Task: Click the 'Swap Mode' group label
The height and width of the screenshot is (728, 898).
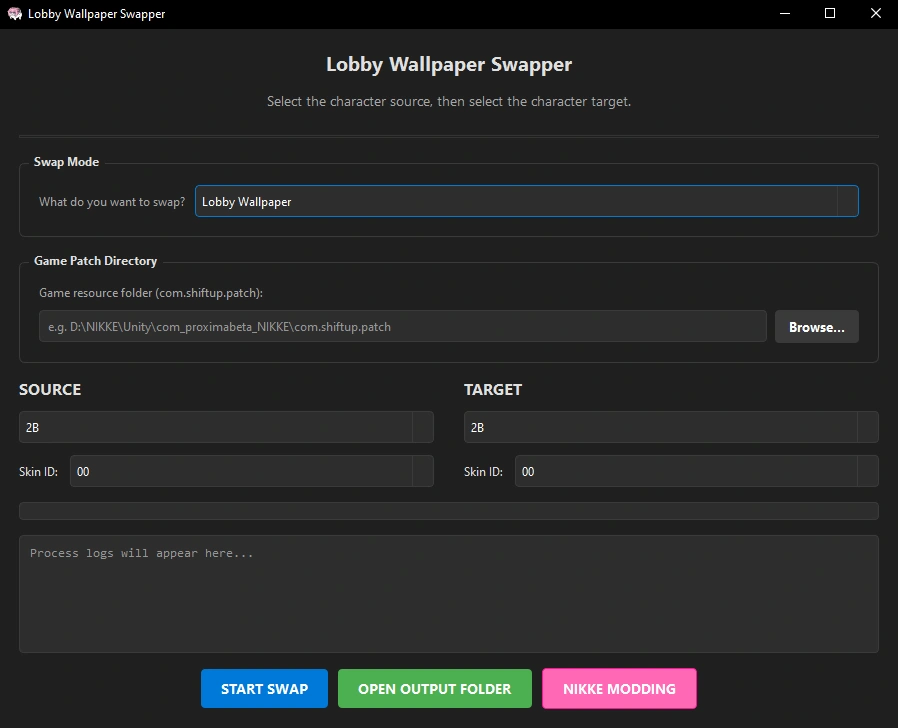Action: coord(66,162)
